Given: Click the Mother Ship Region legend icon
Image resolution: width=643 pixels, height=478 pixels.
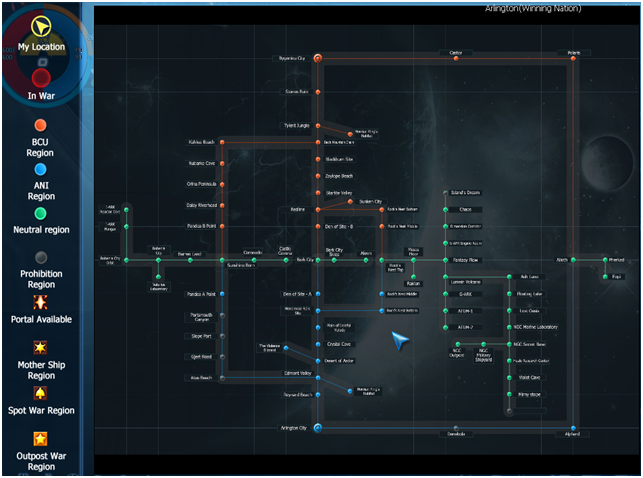Looking at the screenshot, I should 40,348.
